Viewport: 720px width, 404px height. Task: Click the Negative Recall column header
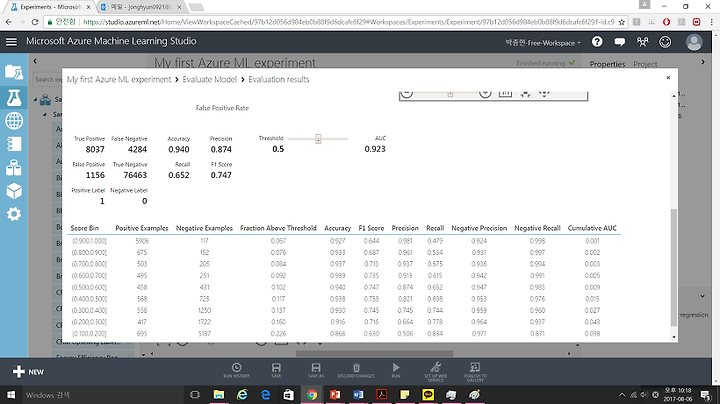tap(537, 228)
